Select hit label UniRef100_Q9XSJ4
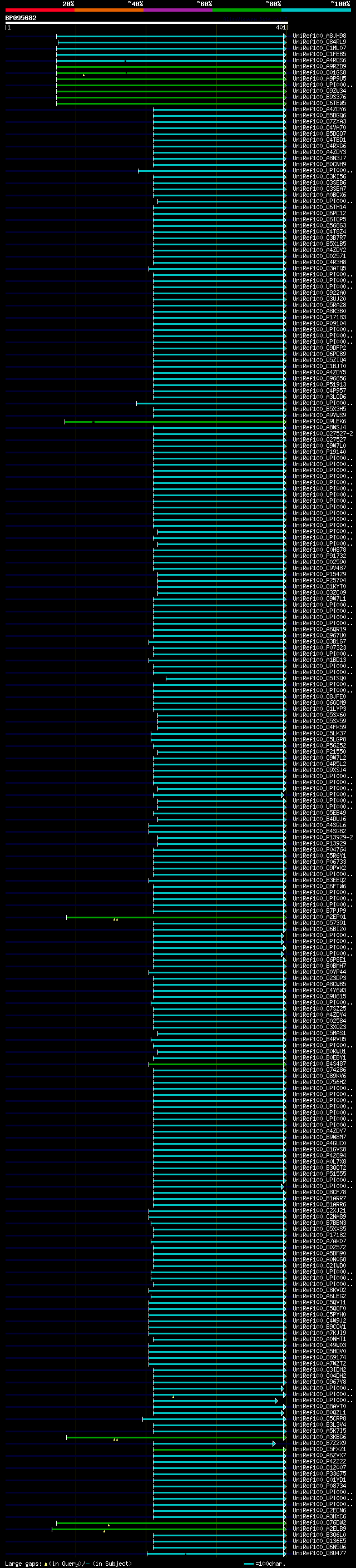The height and width of the screenshot is (1568, 356). [319, 770]
